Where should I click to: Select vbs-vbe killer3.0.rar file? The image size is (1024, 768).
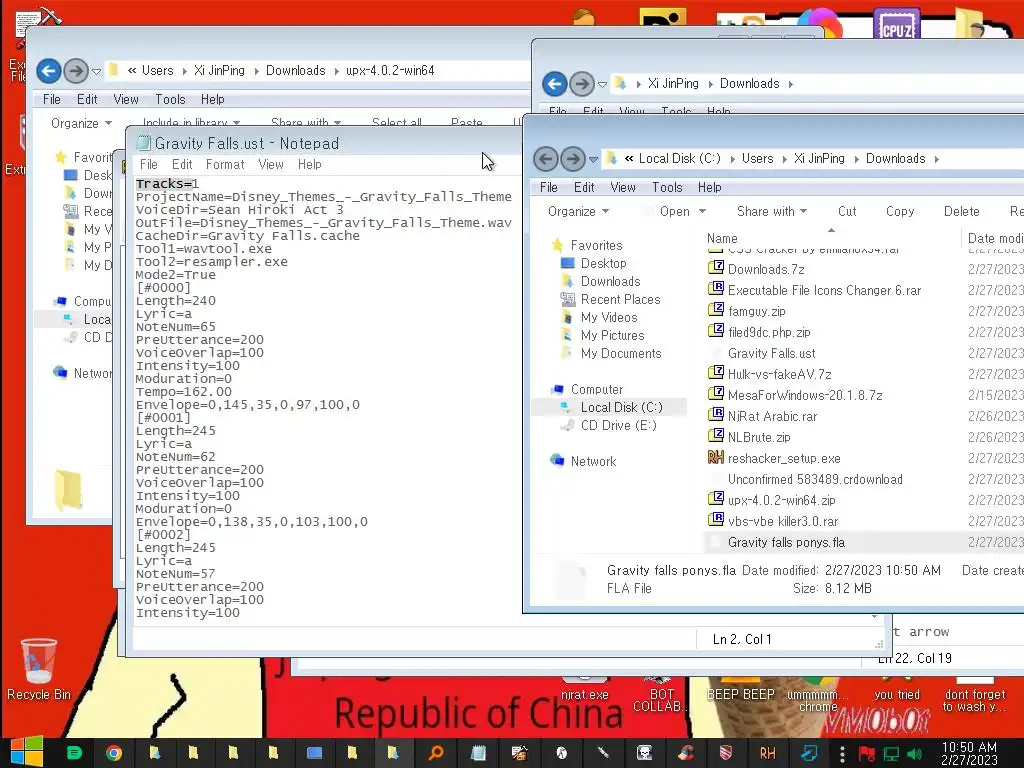(782, 521)
